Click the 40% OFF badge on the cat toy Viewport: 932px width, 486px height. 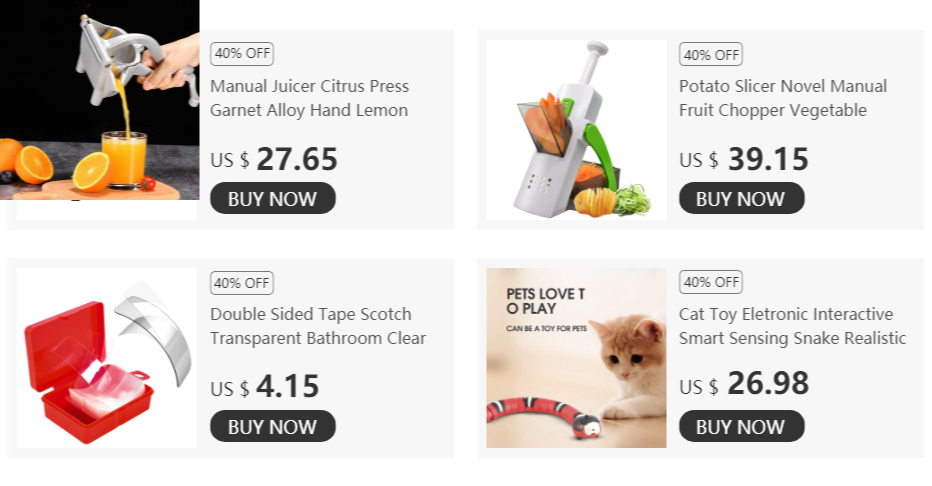[x=711, y=282]
